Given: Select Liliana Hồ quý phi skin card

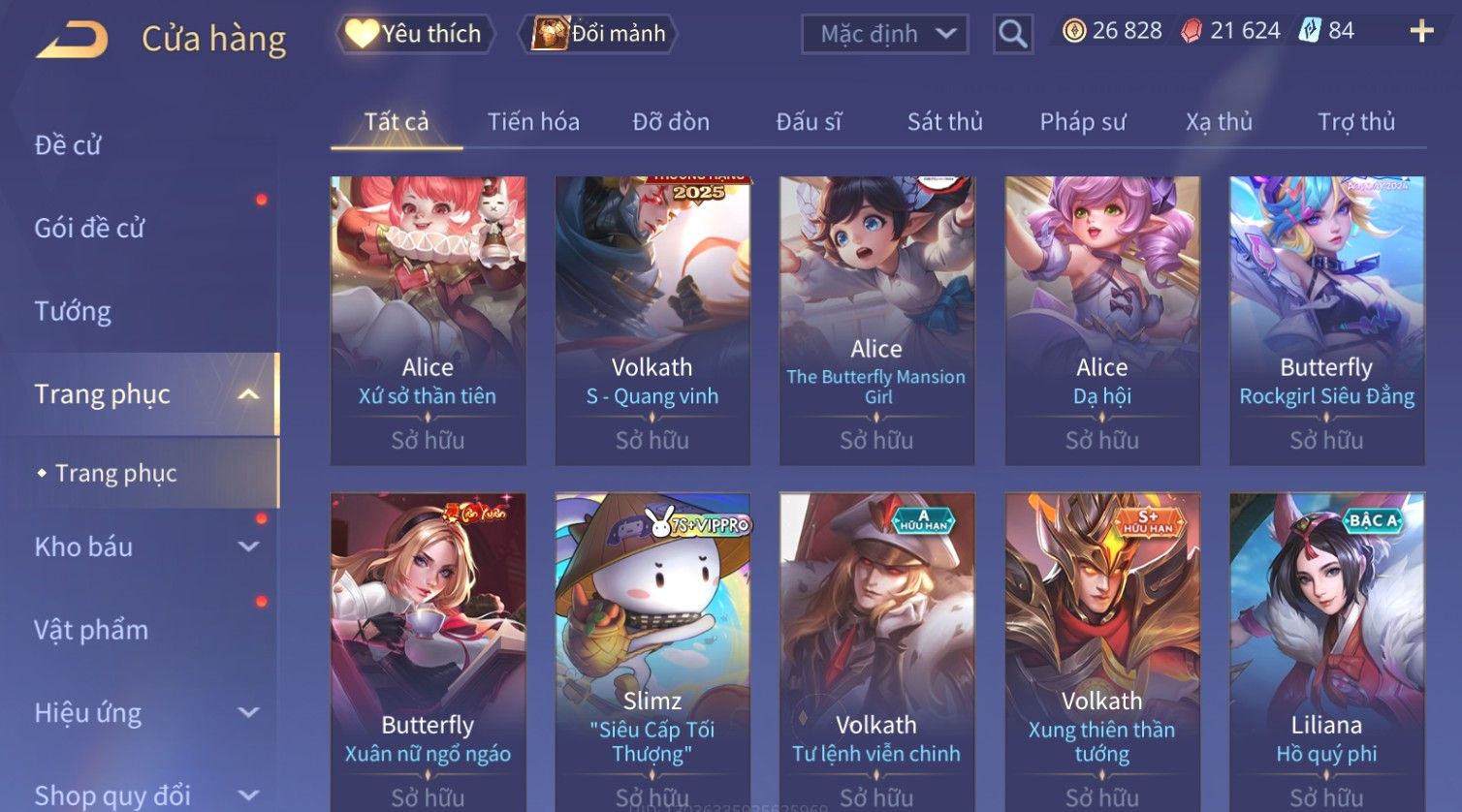Looking at the screenshot, I should point(1326,652).
